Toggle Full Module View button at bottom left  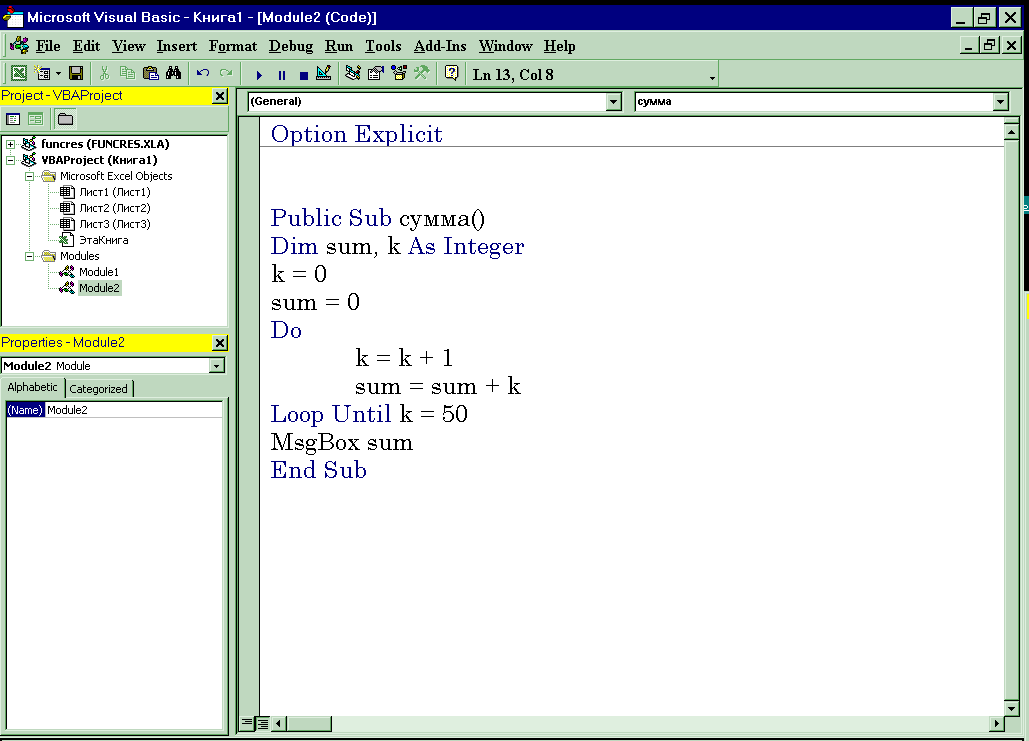[262, 723]
